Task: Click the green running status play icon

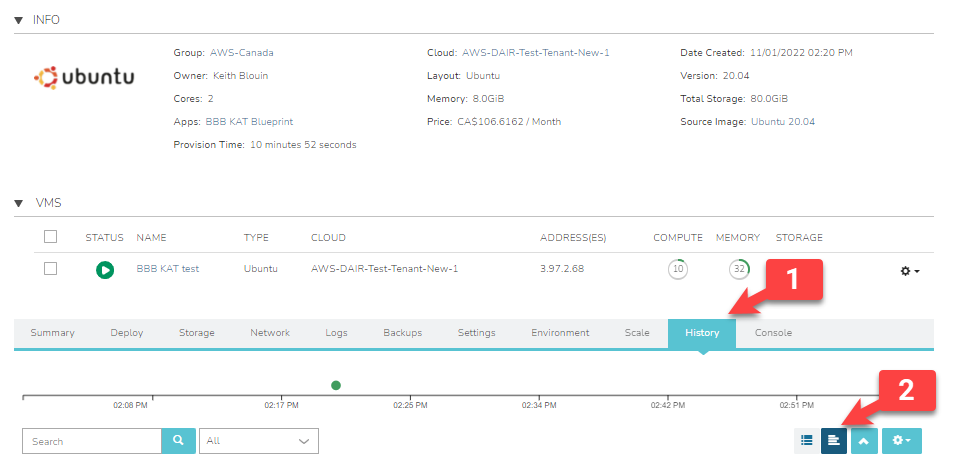Action: (105, 269)
